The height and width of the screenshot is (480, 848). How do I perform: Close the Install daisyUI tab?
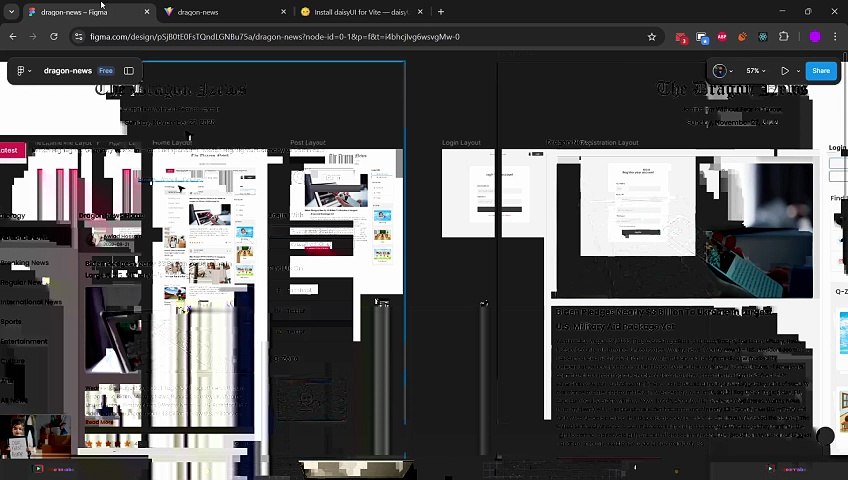(x=420, y=12)
